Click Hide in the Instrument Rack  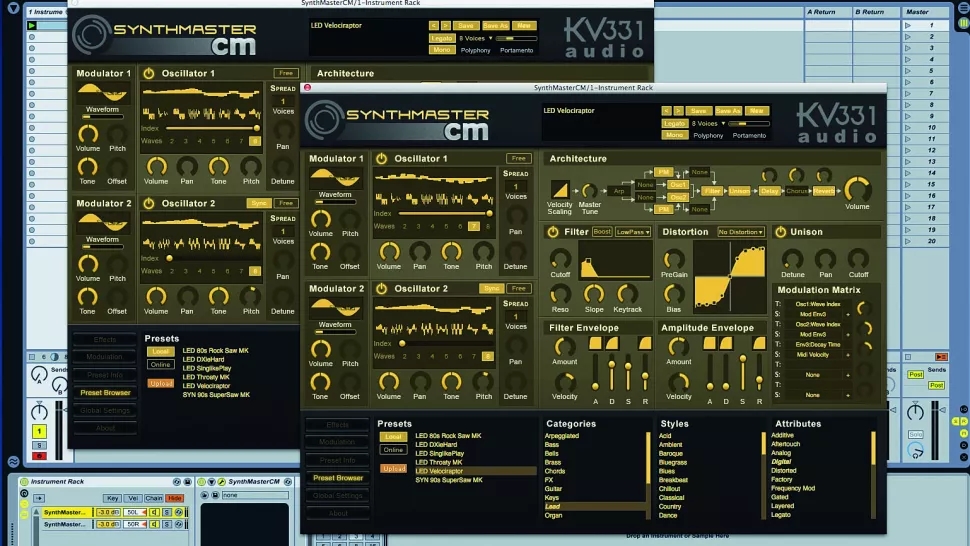click(x=176, y=498)
